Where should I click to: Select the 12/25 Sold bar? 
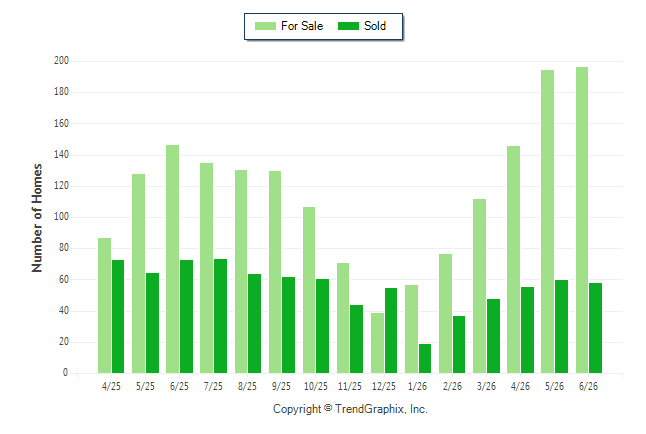click(391, 331)
